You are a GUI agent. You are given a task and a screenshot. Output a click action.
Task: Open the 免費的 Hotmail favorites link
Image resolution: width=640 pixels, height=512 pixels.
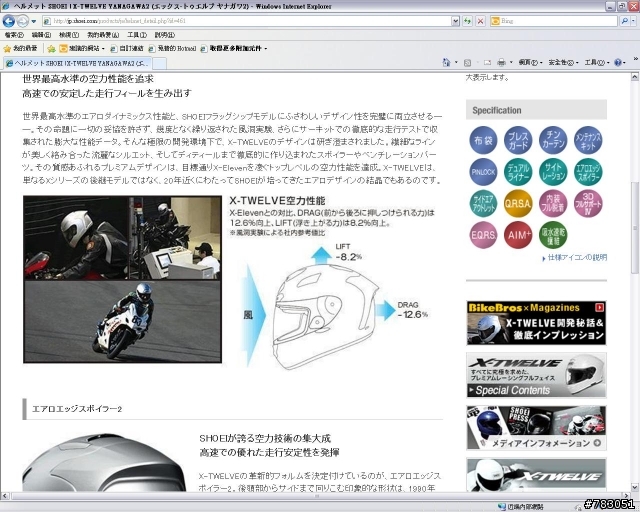click(172, 49)
